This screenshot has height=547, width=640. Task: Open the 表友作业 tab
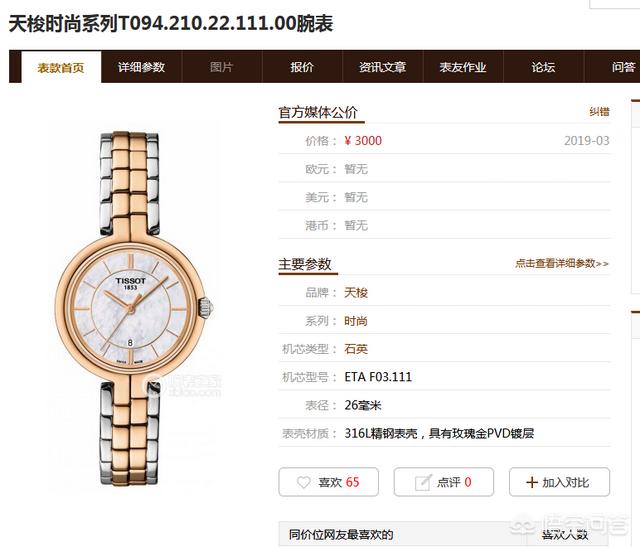point(463,67)
